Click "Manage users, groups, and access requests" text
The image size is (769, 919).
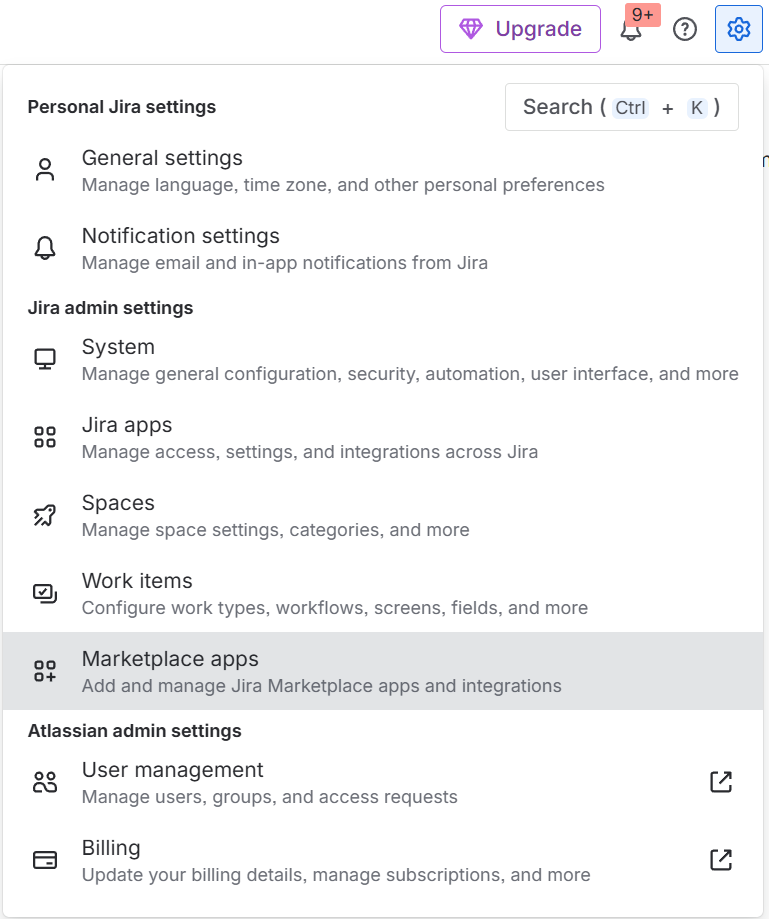pos(270,797)
